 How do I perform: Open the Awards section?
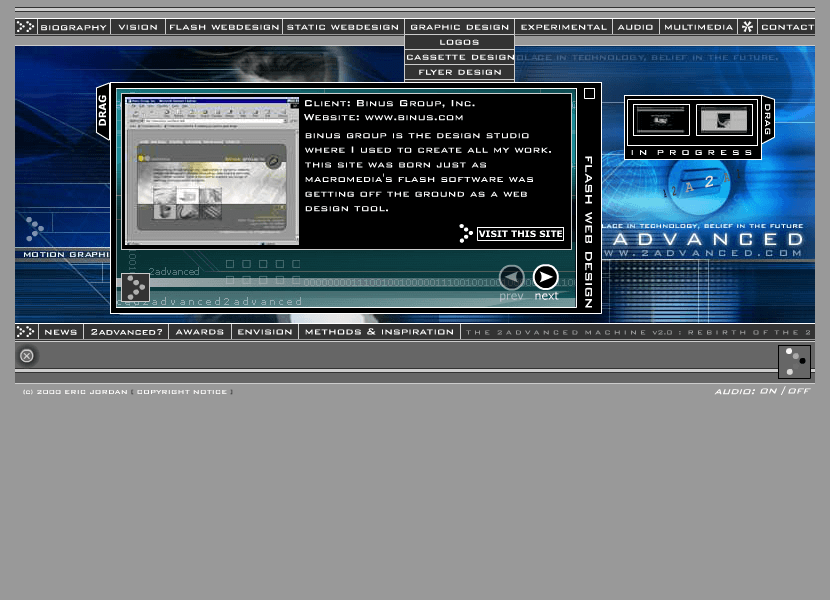pyautogui.click(x=200, y=332)
